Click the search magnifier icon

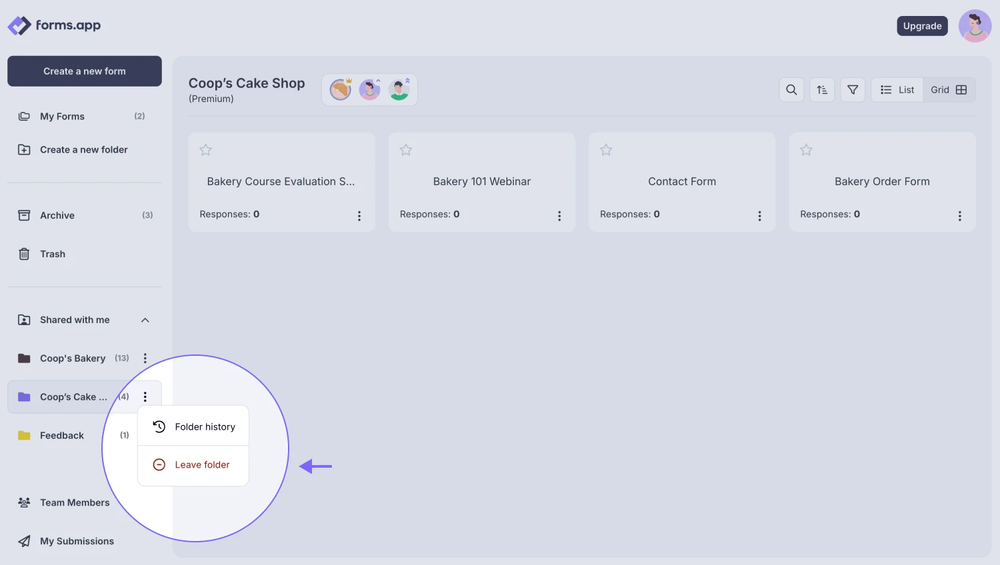[x=791, y=90]
